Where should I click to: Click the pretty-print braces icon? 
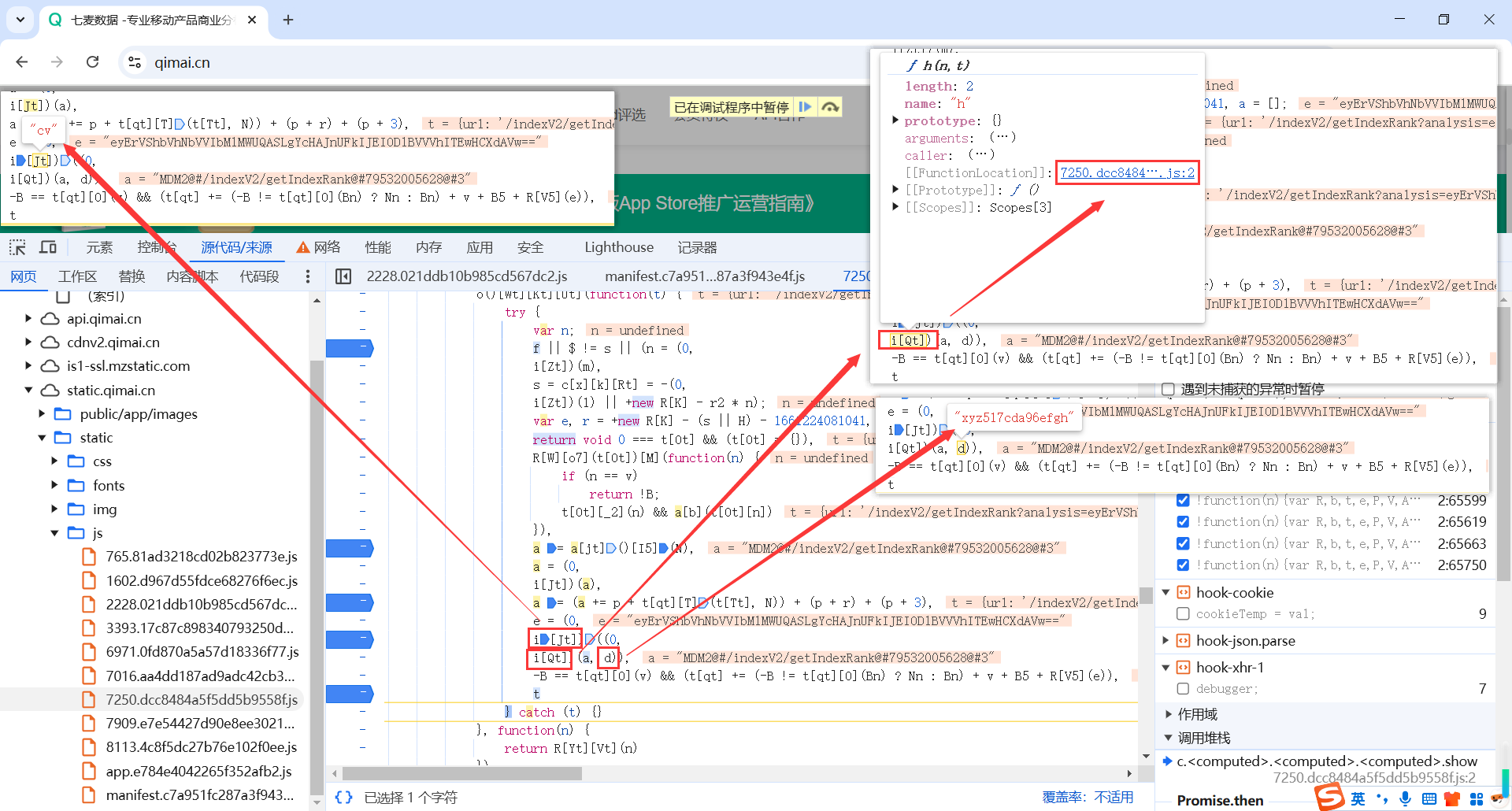click(343, 797)
